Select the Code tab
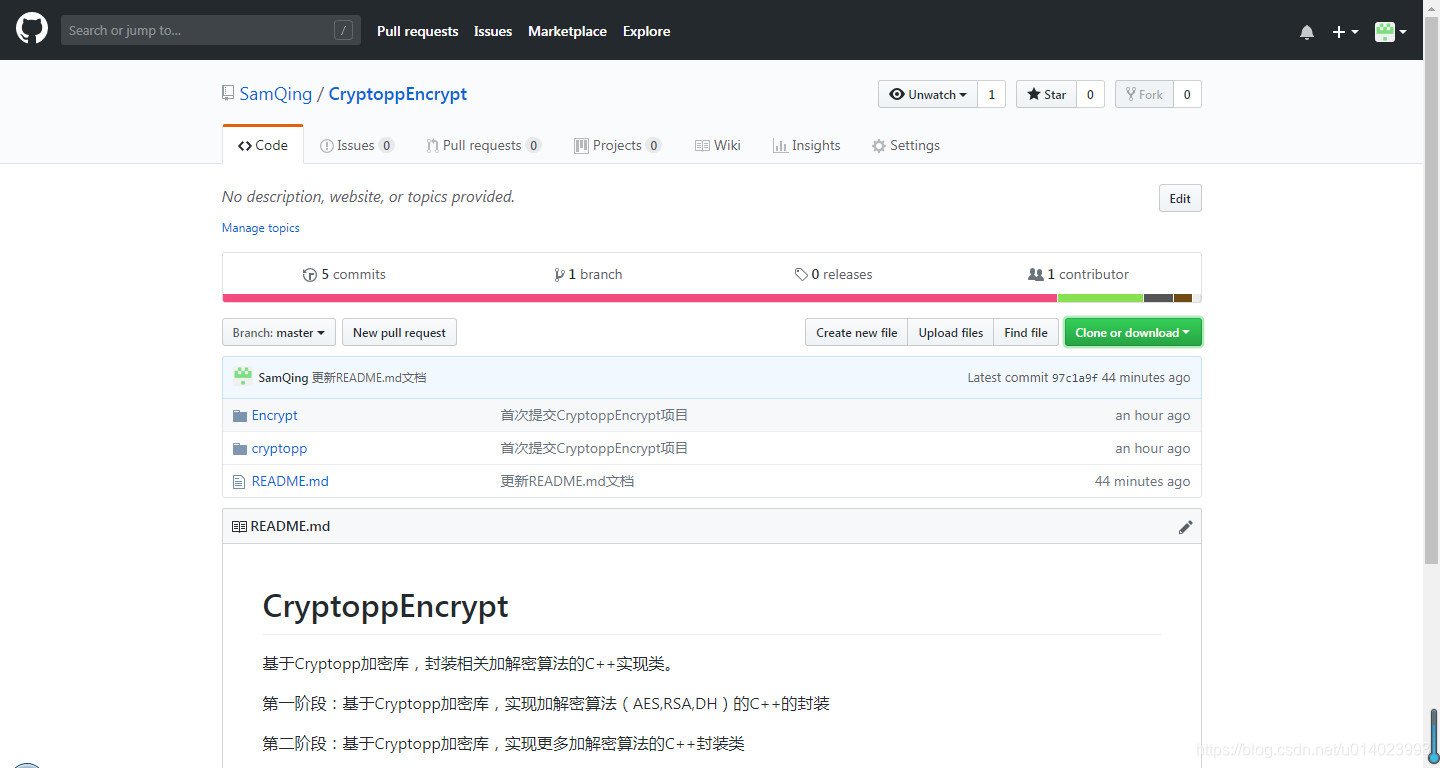The width and height of the screenshot is (1440, 768). [x=262, y=145]
